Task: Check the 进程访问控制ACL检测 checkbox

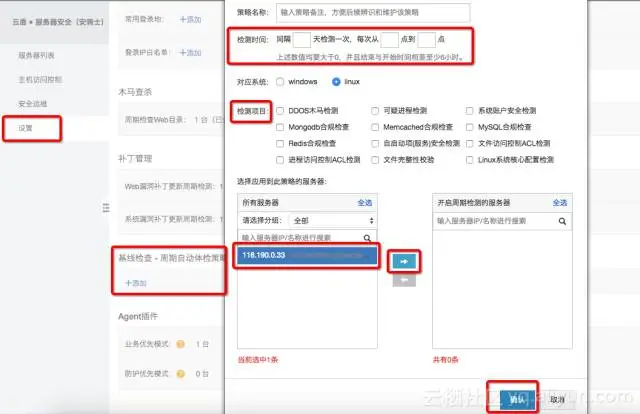Action: click(280, 160)
